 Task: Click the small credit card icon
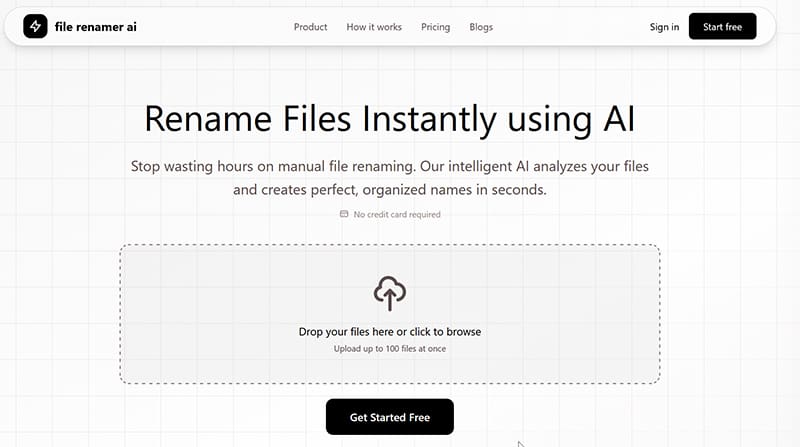coord(344,214)
